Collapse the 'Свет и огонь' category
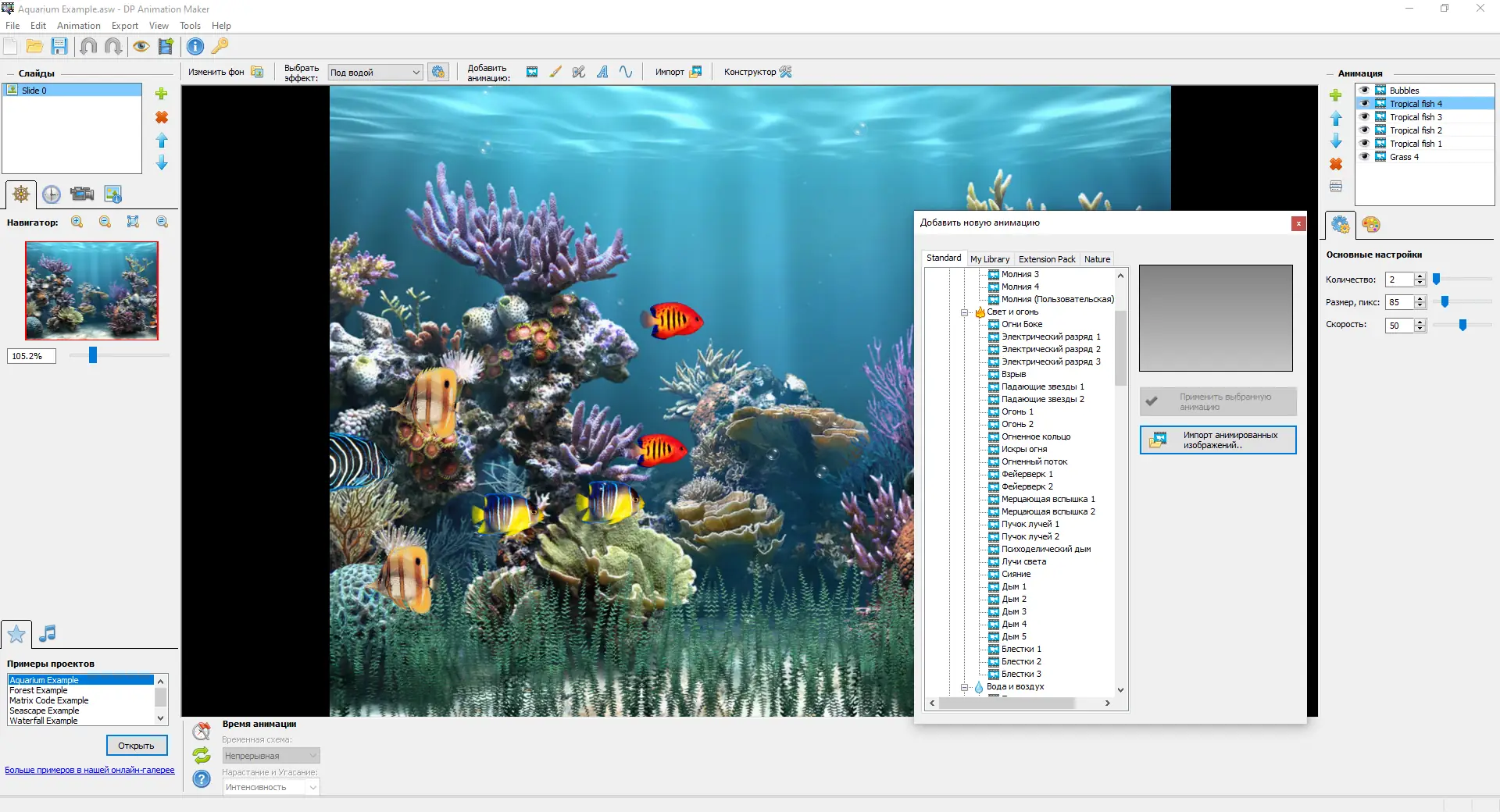The height and width of the screenshot is (812, 1500). pos(966,312)
